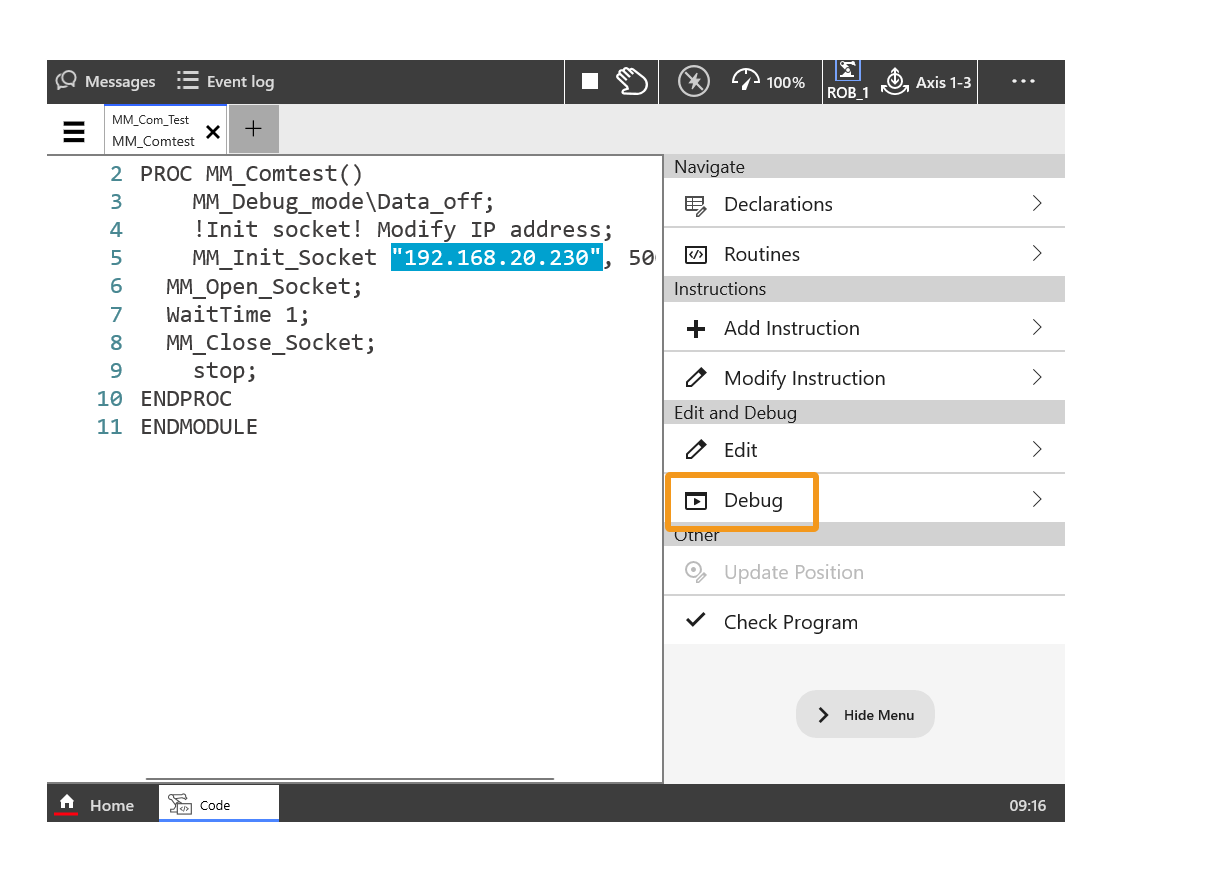Open the three-dot more options menu
Image resolution: width=1218 pixels, height=873 pixels.
click(1023, 82)
